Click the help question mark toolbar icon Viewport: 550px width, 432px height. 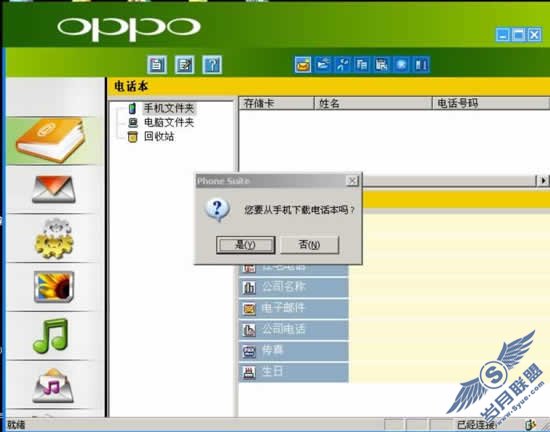[x=212, y=65]
